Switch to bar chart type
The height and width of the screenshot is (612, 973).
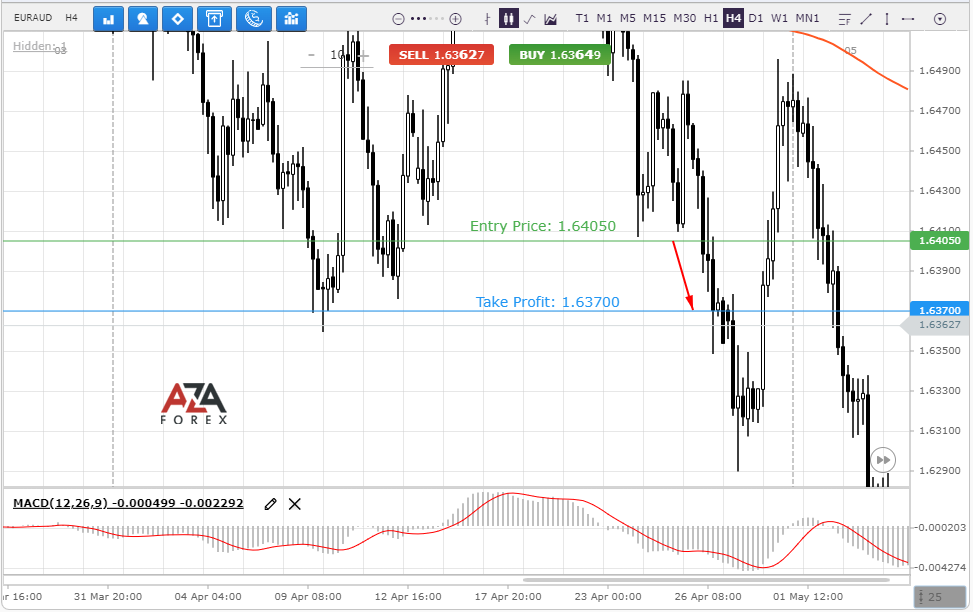[x=487, y=19]
